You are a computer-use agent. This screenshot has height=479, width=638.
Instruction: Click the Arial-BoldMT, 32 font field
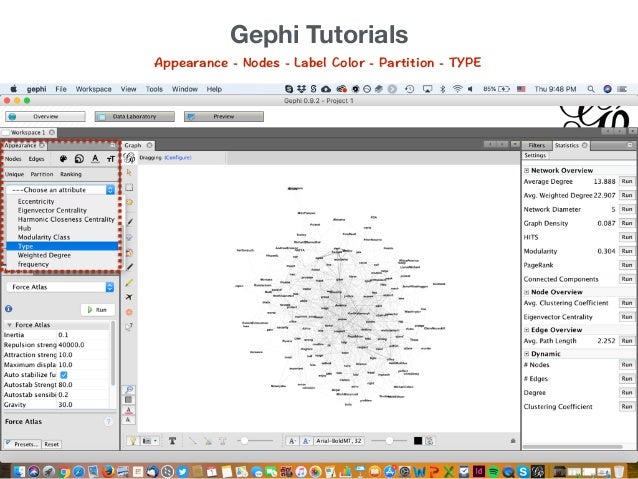point(339,441)
